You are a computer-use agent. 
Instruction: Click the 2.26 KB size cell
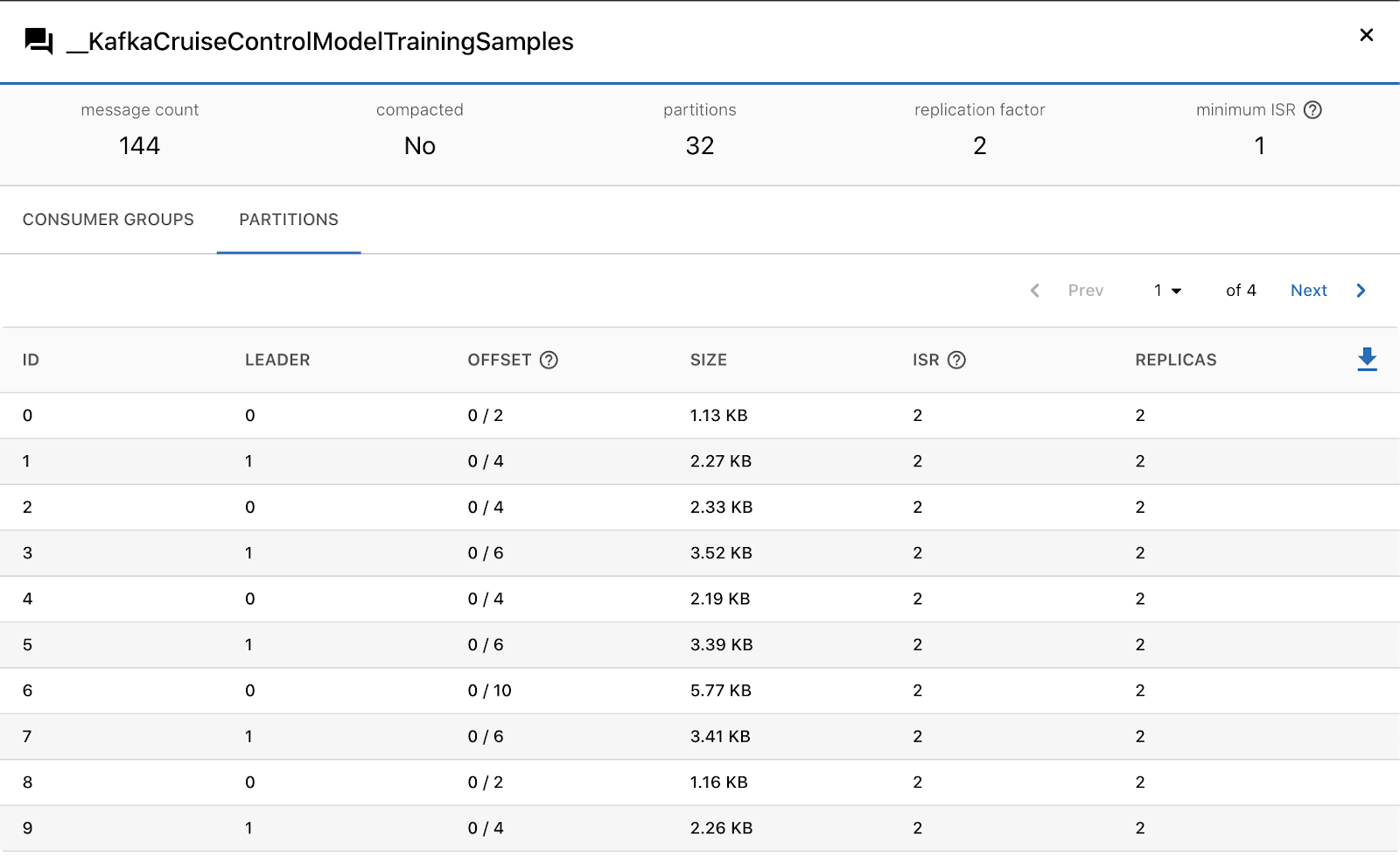point(722,828)
